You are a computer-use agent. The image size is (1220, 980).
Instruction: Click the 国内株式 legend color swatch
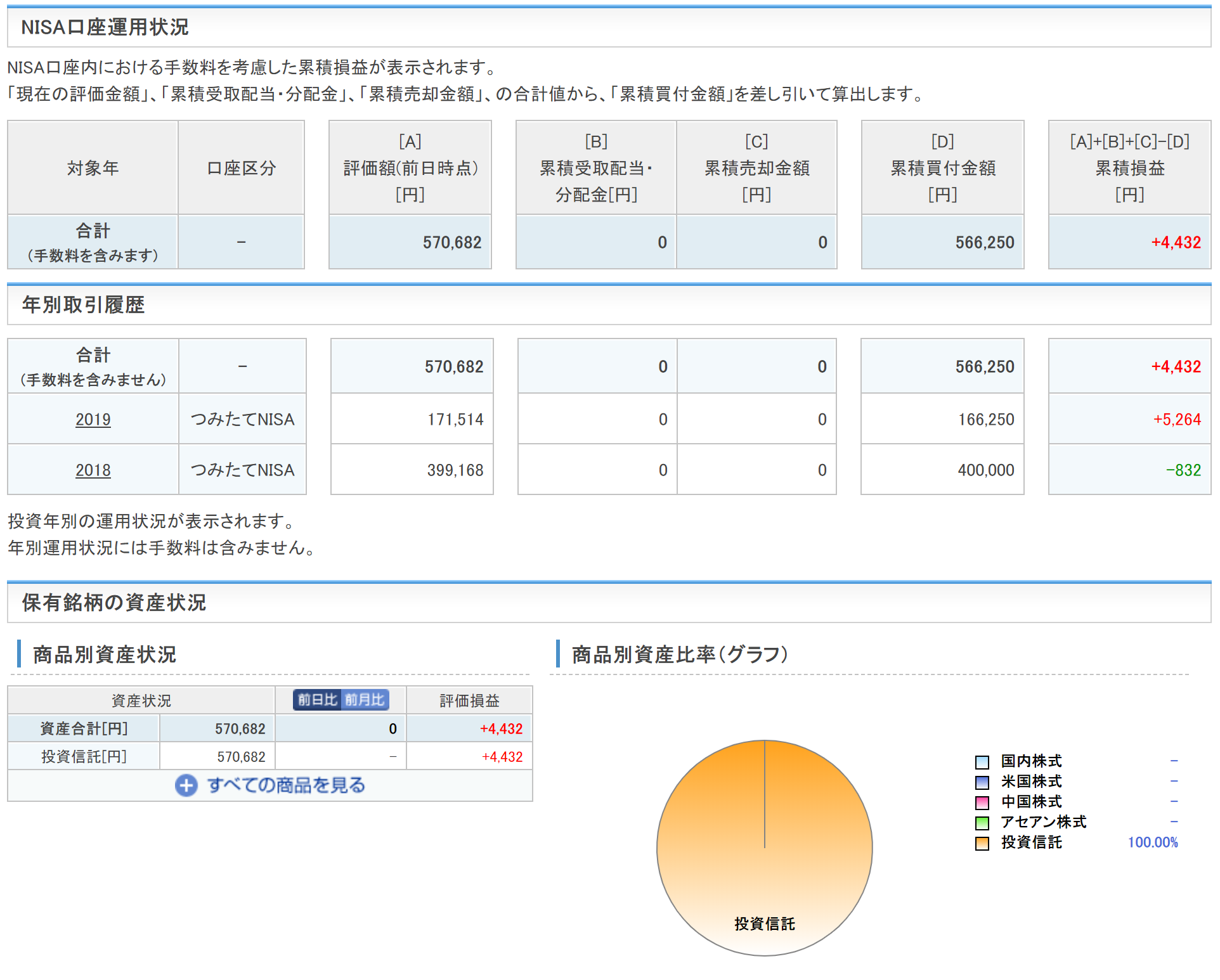(982, 762)
